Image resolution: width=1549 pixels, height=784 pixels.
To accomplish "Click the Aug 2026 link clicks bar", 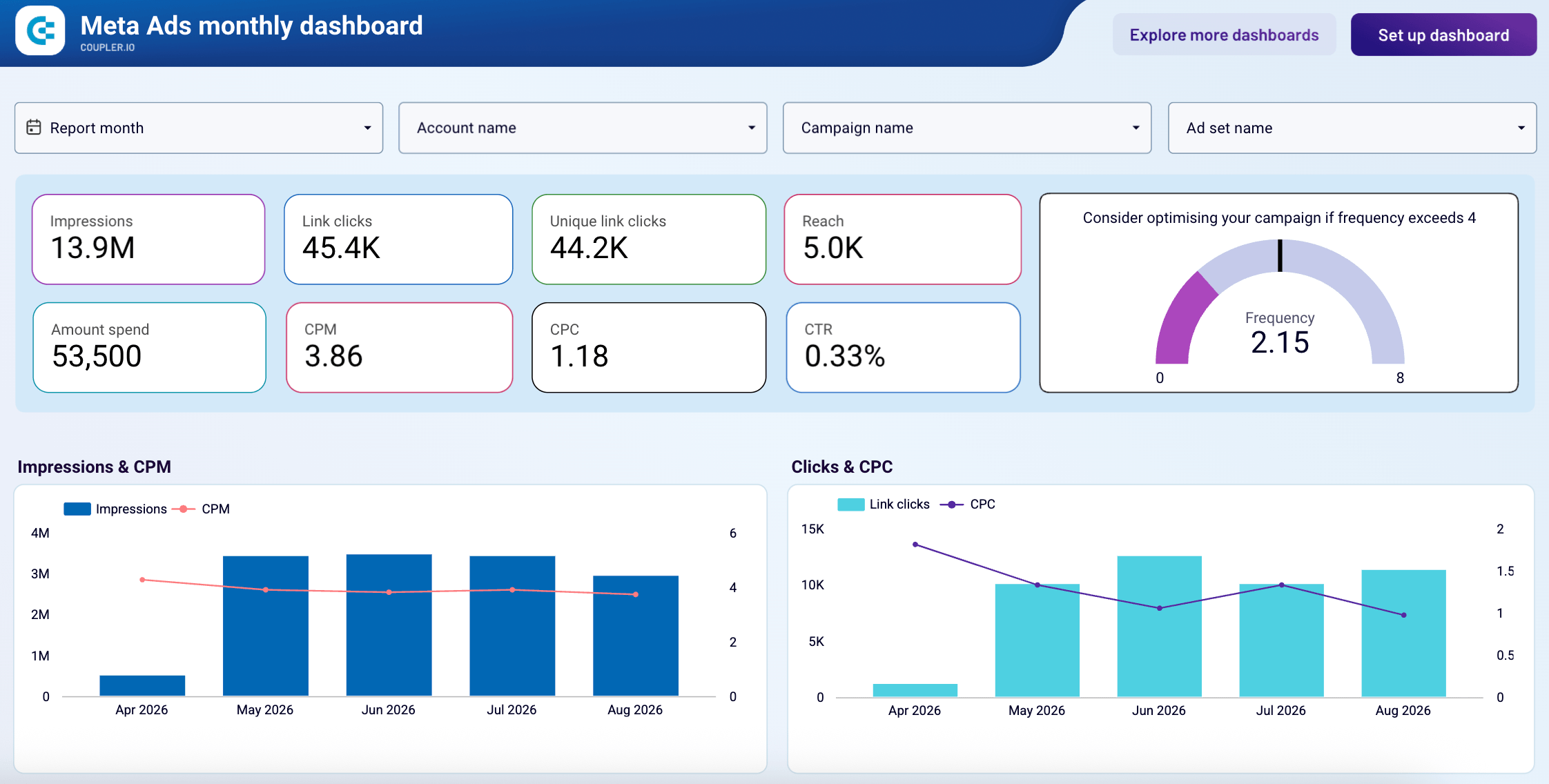I will click(x=1404, y=634).
